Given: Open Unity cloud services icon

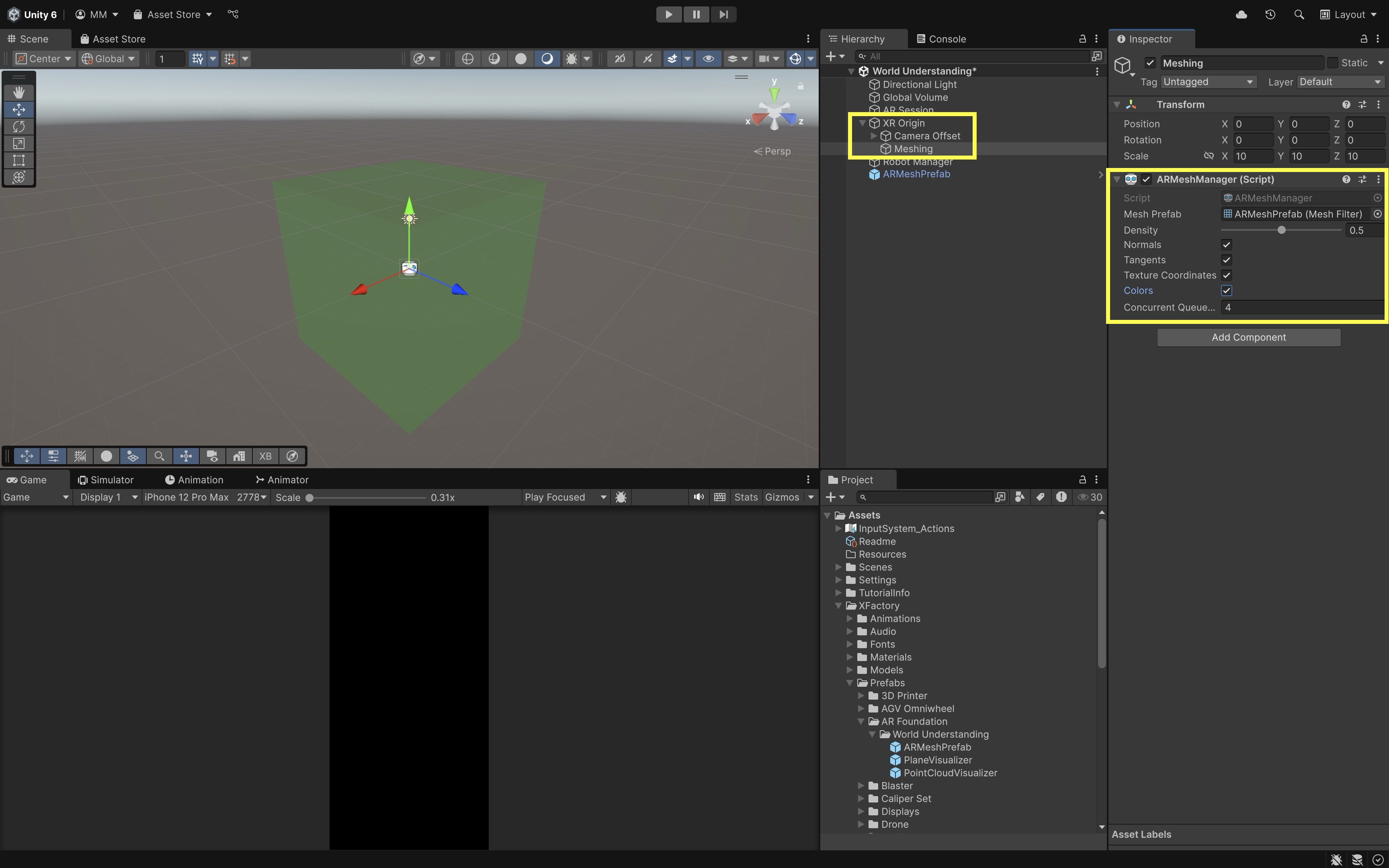Looking at the screenshot, I should click(x=1241, y=14).
